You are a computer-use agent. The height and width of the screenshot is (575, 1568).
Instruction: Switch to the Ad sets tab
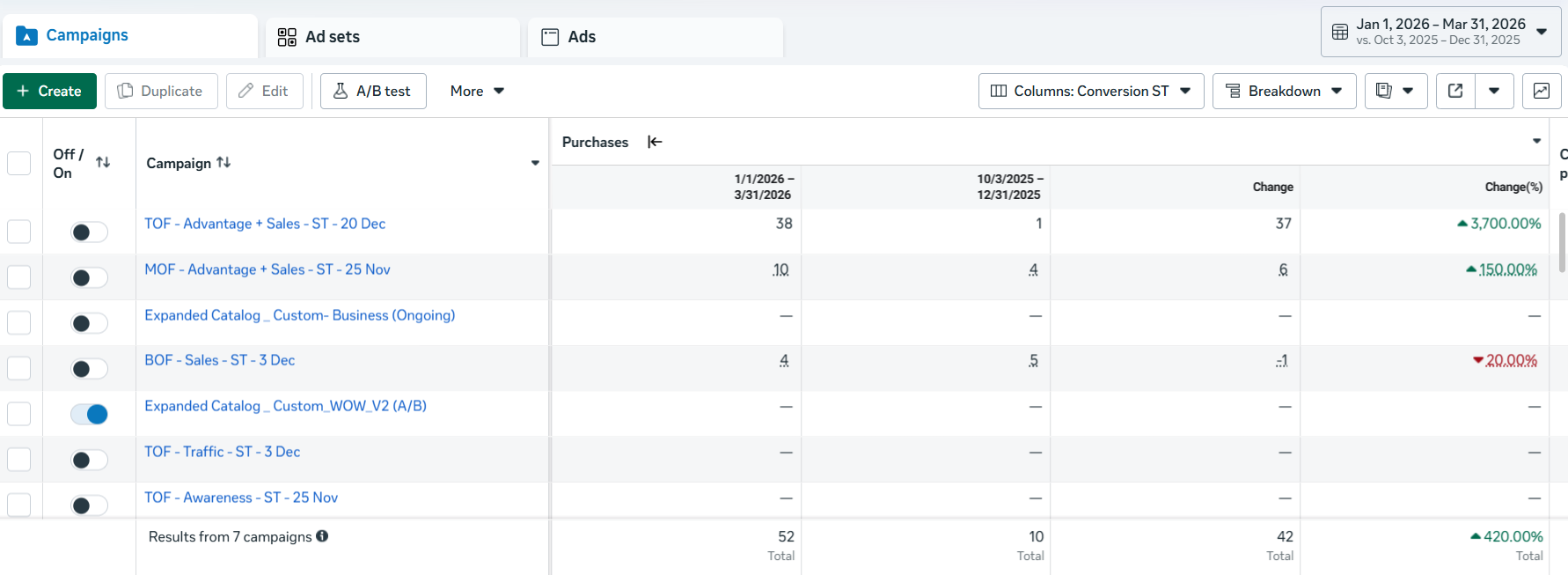(x=392, y=37)
